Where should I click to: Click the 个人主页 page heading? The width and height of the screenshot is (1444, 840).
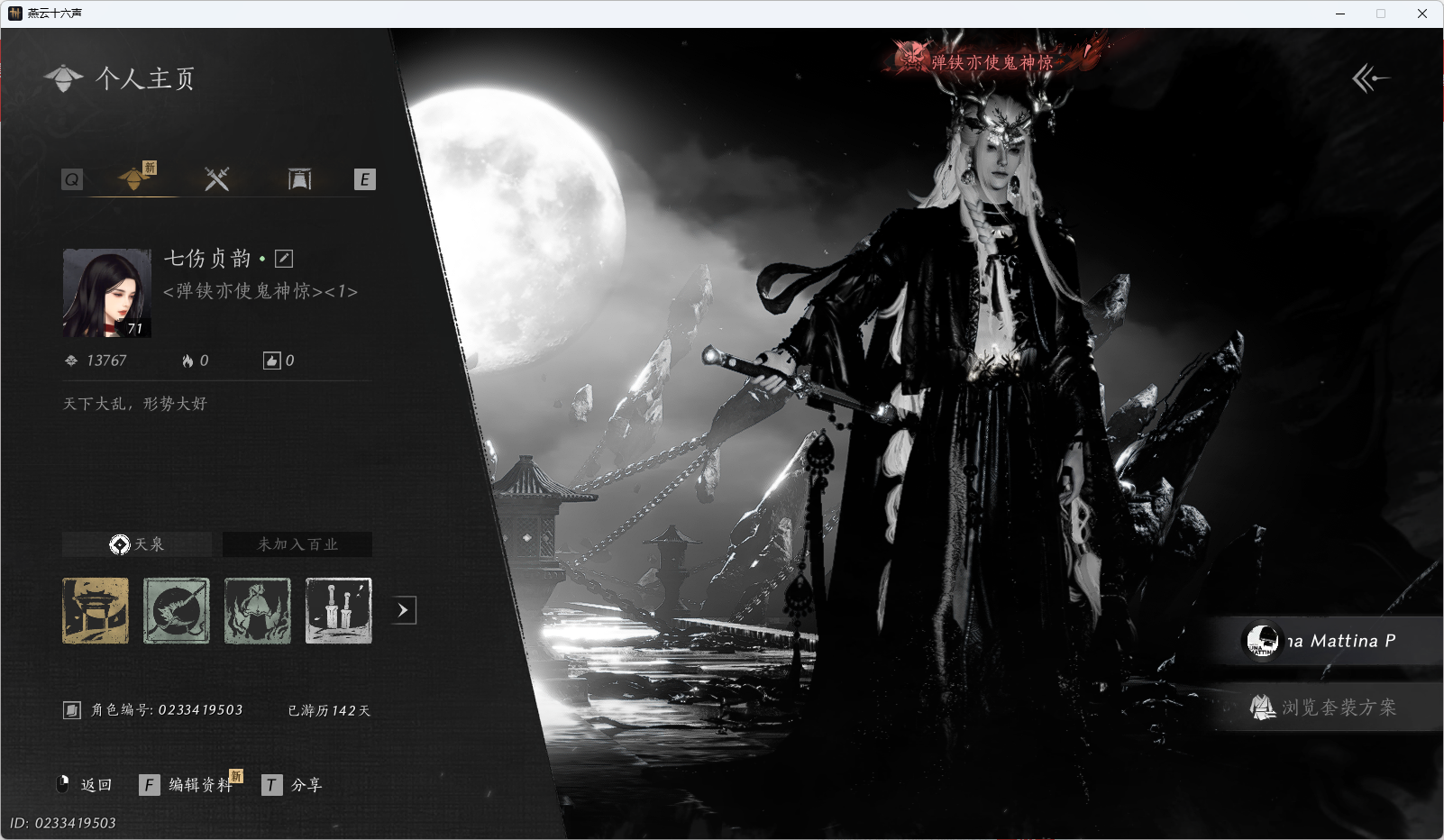point(145,78)
